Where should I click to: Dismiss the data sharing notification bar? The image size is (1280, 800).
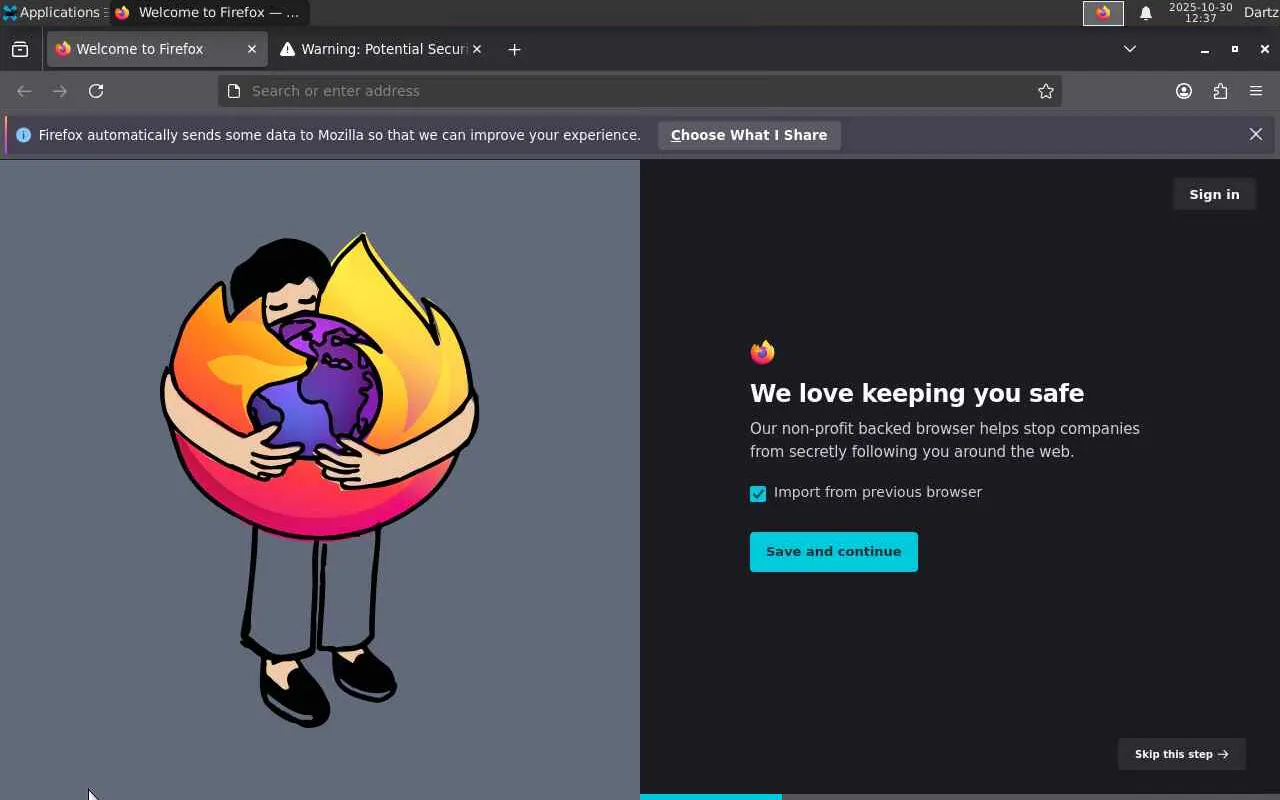click(x=1256, y=134)
